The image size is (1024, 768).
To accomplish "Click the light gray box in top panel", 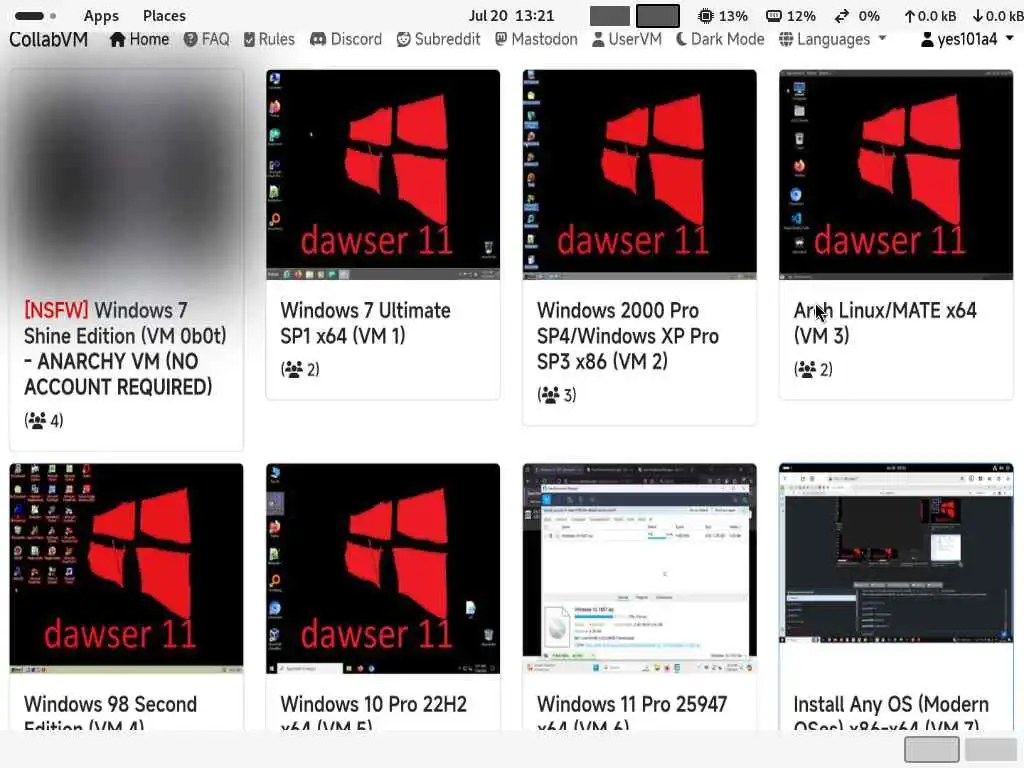I will tap(610, 16).
